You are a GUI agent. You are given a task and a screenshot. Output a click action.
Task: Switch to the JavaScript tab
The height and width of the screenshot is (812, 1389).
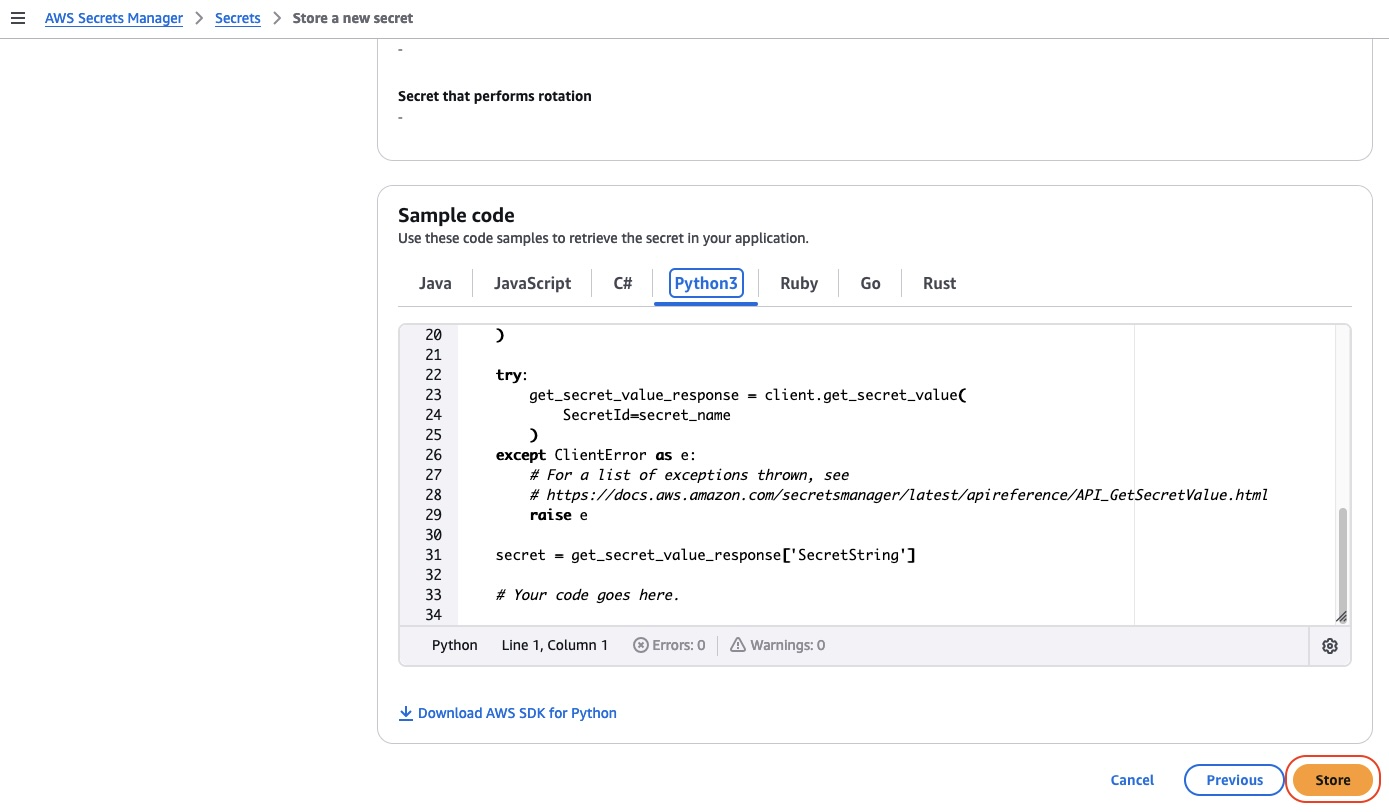pos(532,283)
